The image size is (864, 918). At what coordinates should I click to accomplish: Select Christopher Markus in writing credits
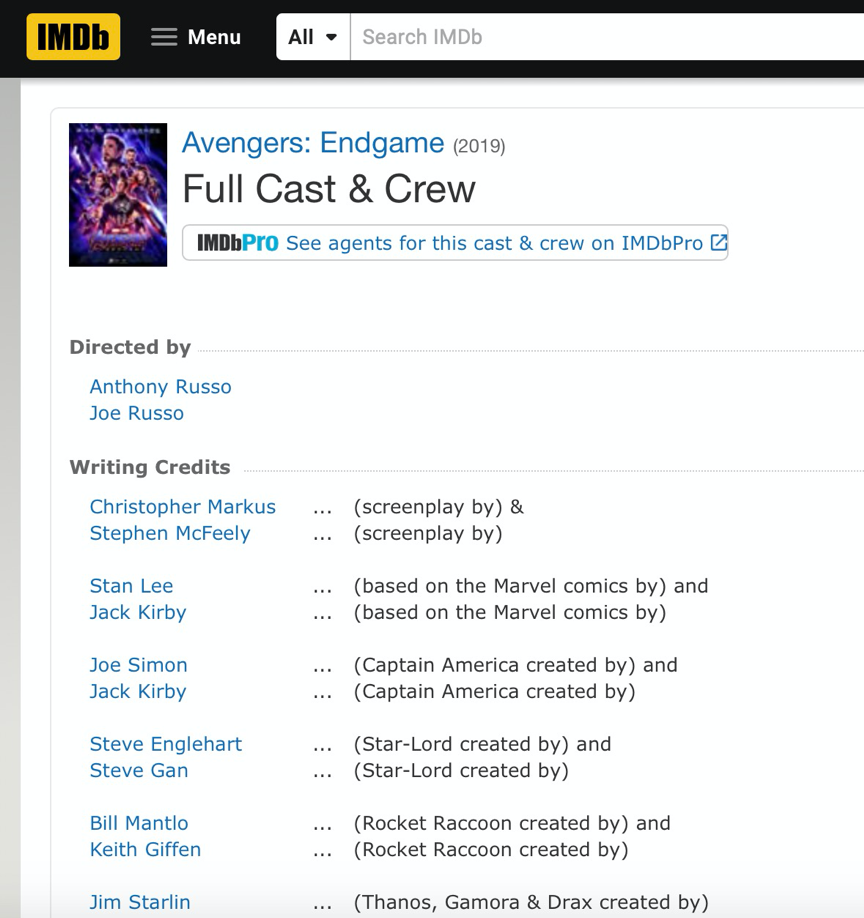(x=182, y=507)
